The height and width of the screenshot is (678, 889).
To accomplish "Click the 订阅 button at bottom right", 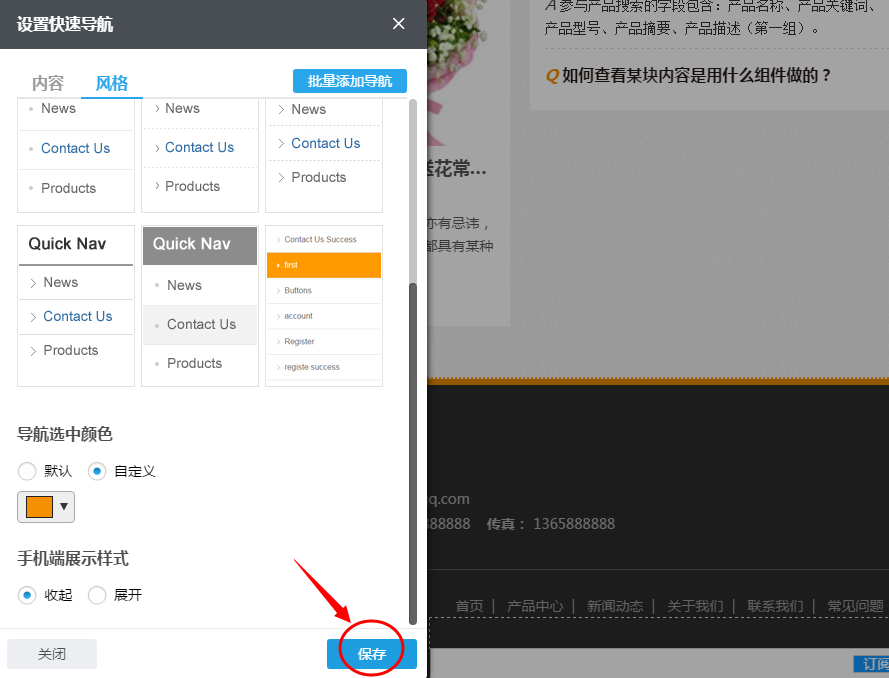I will (x=874, y=664).
